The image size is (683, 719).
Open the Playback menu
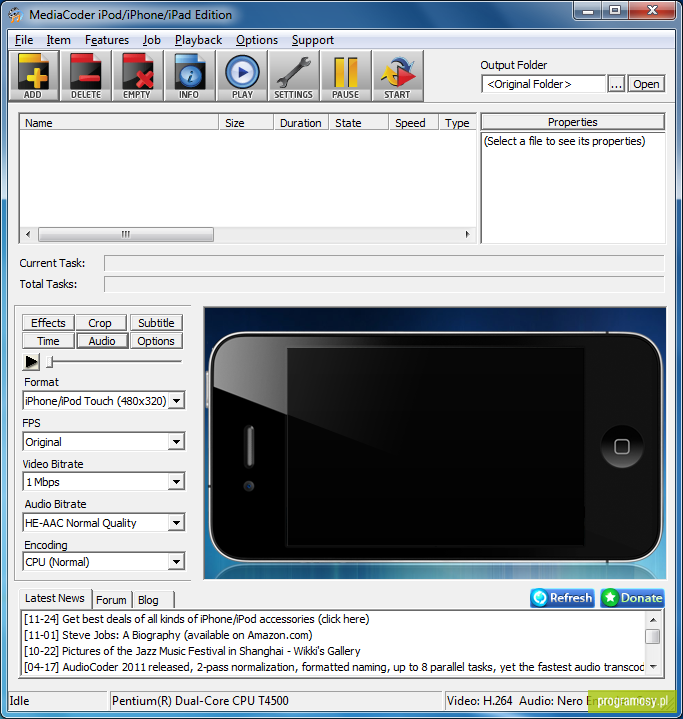(x=199, y=40)
